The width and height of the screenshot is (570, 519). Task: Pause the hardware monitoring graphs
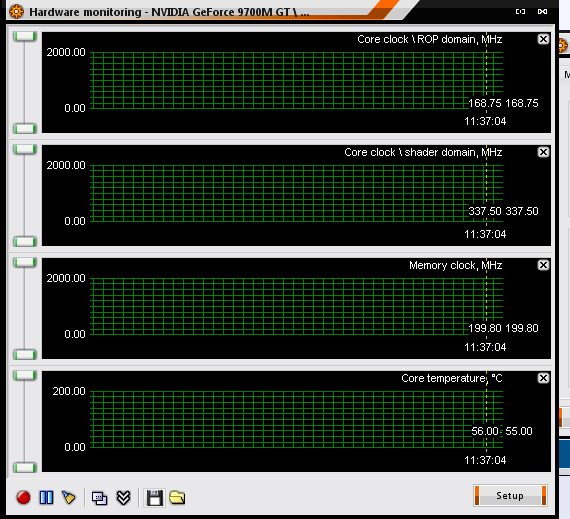(46, 497)
